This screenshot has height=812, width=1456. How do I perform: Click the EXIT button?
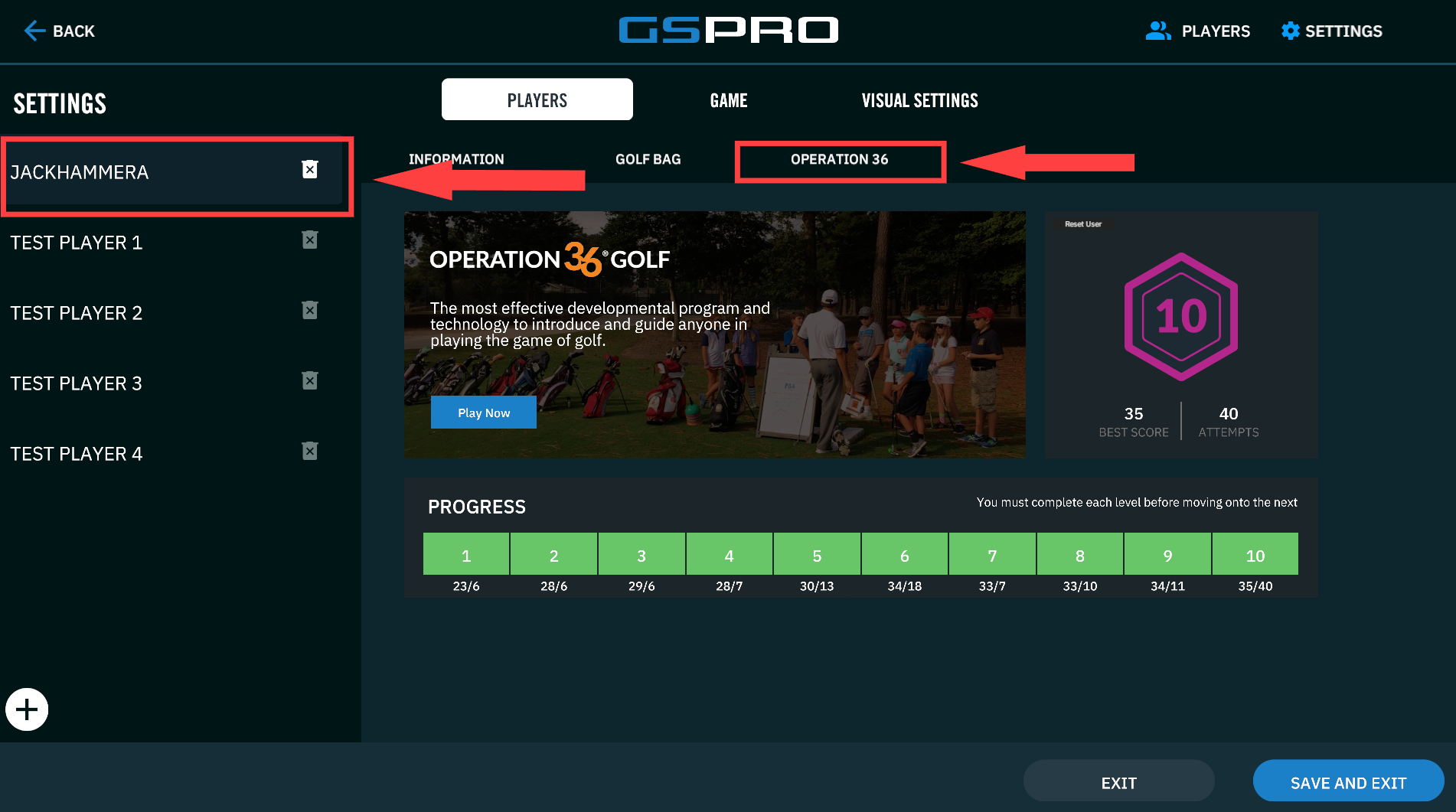(1118, 782)
